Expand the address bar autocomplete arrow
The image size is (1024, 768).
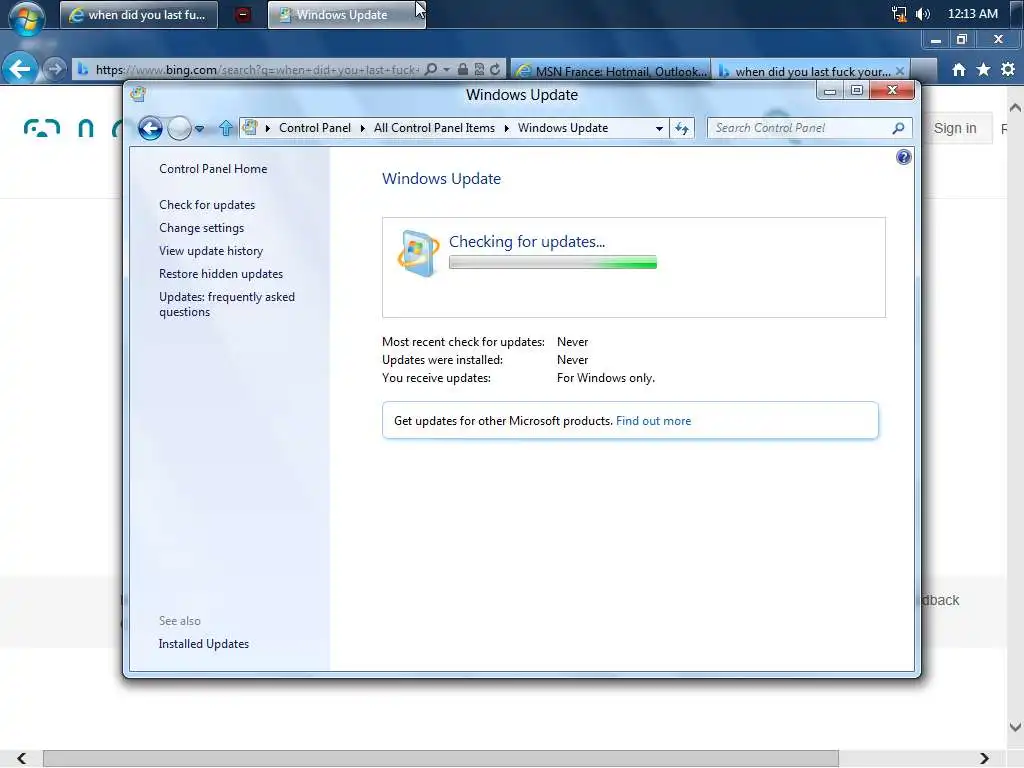[447, 69]
